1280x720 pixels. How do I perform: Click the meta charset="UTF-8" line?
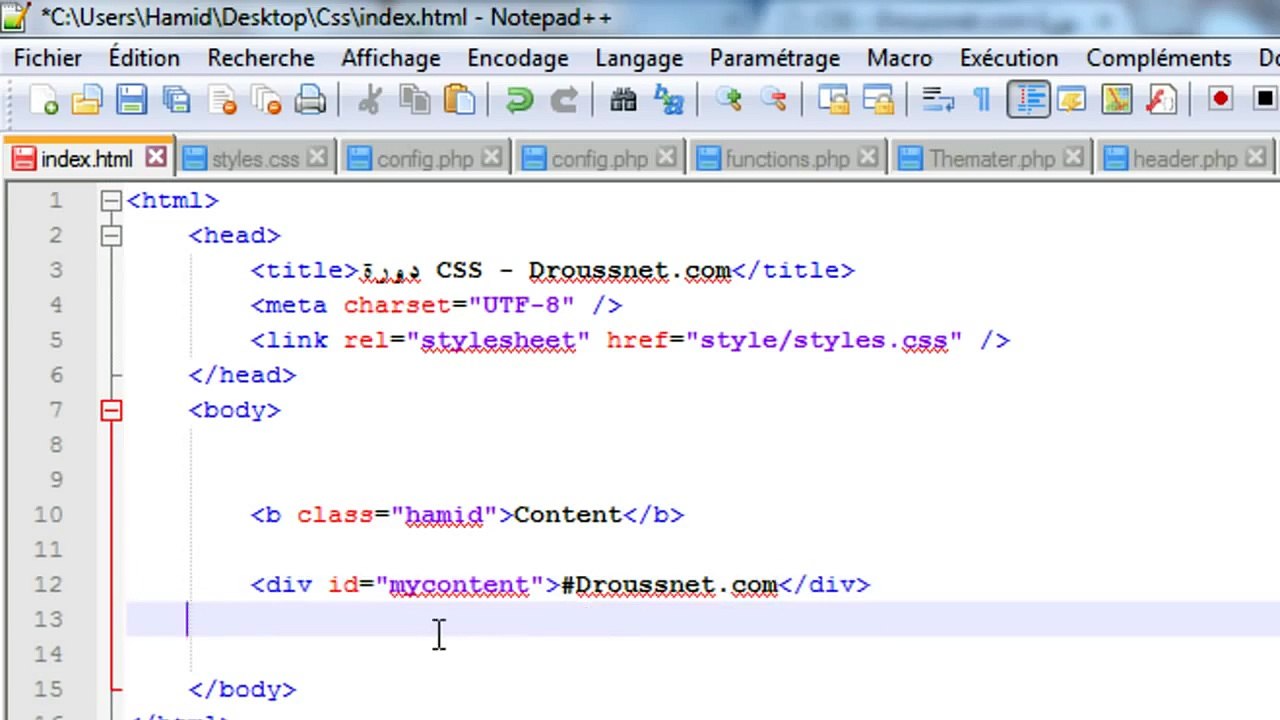pyautogui.click(x=436, y=306)
